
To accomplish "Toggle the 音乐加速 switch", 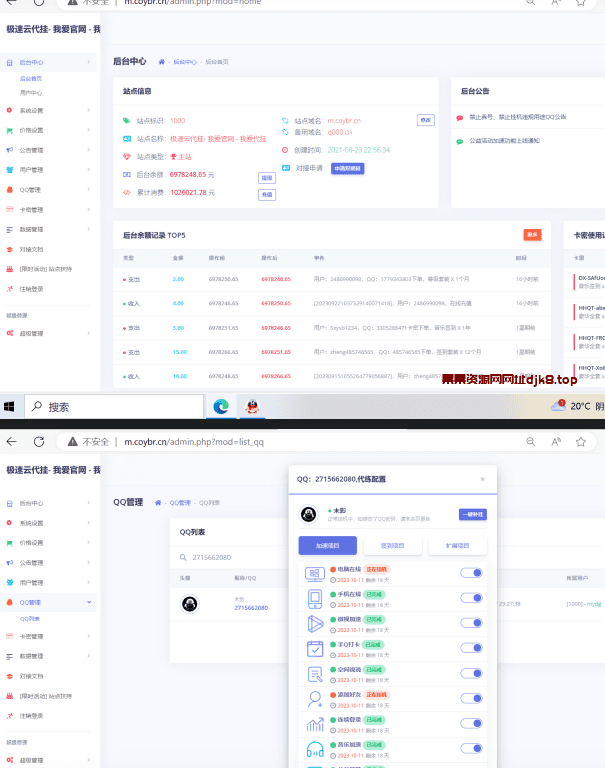I will click(x=471, y=748).
